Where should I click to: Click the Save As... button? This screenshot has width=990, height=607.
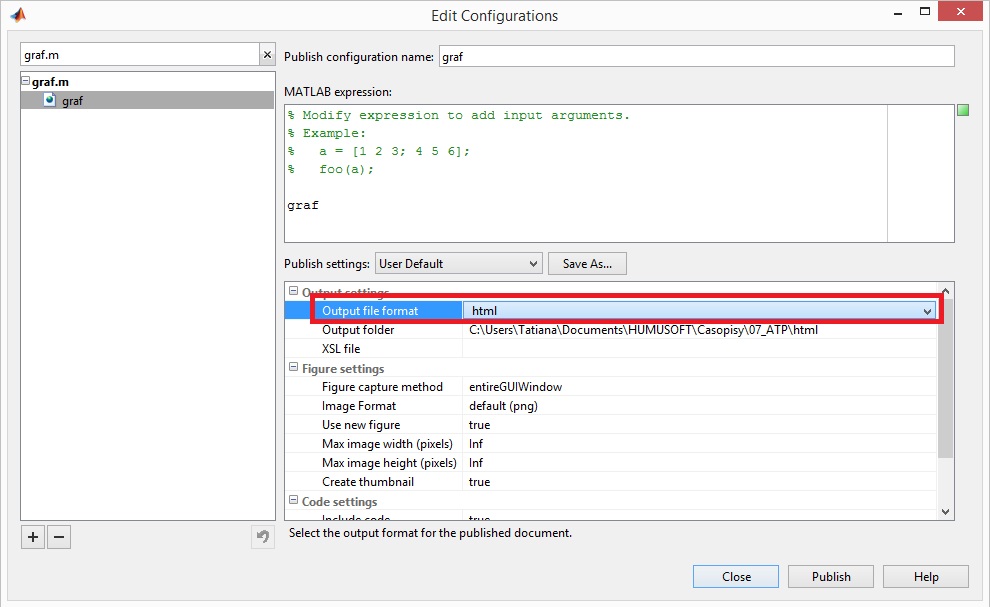click(587, 263)
